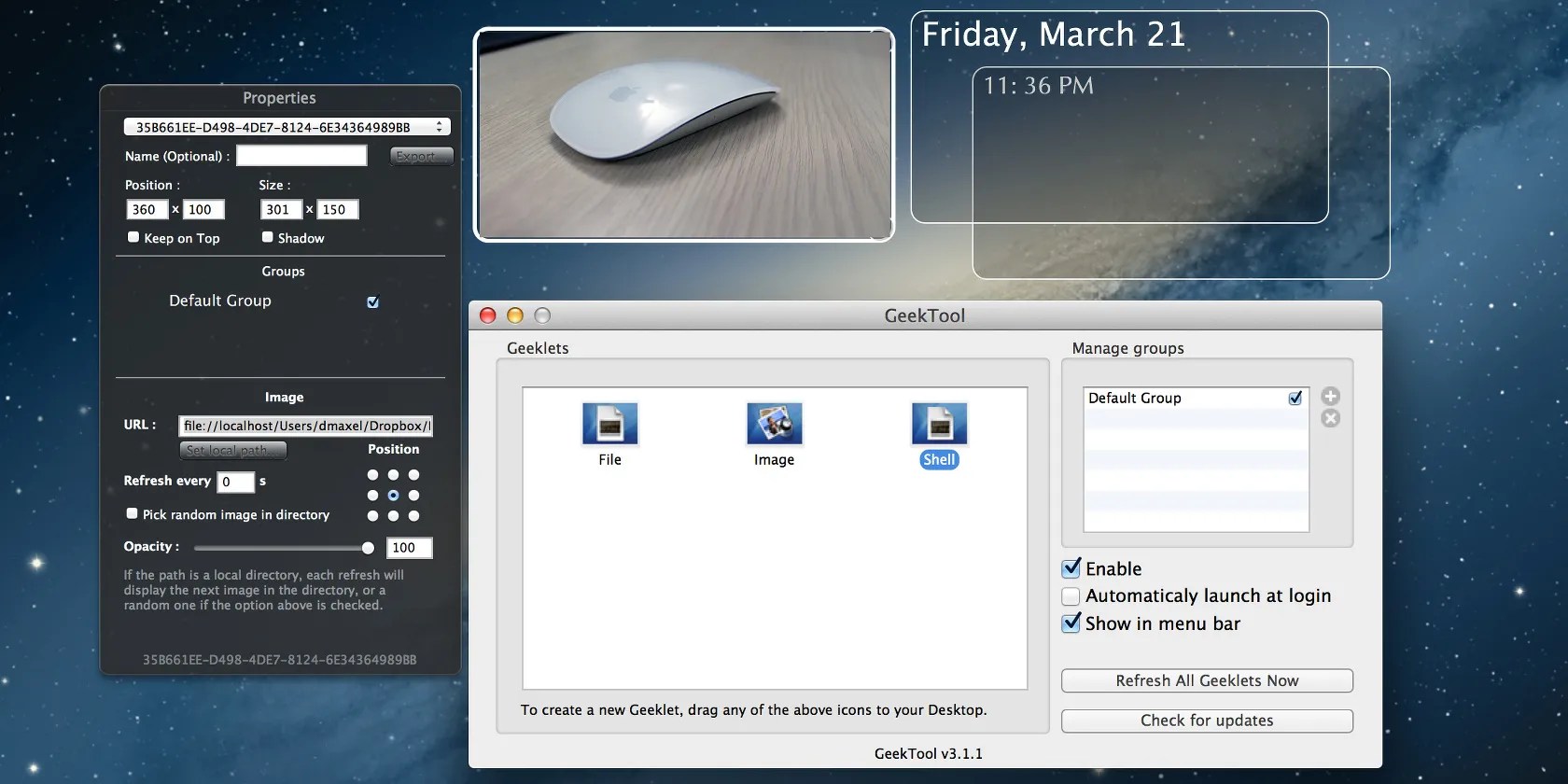Click Check for updates button
1568x784 pixels.
click(1207, 721)
